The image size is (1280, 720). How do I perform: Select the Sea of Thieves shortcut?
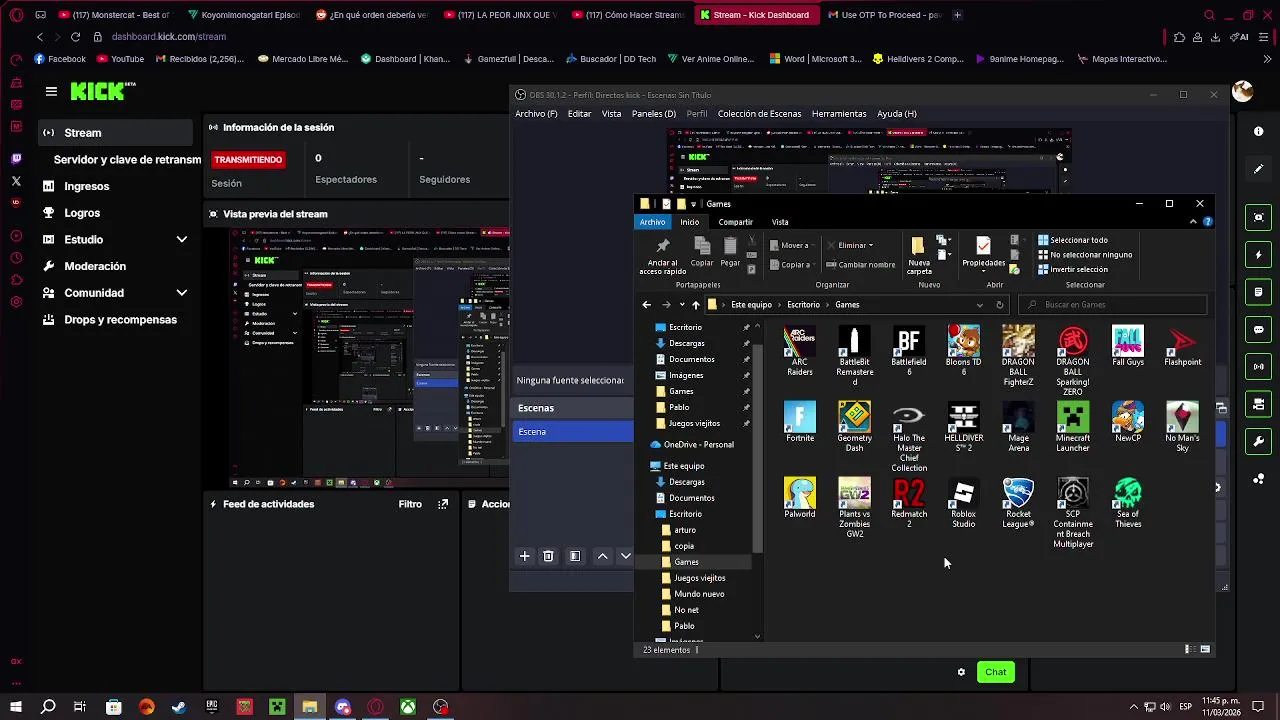point(1128,503)
